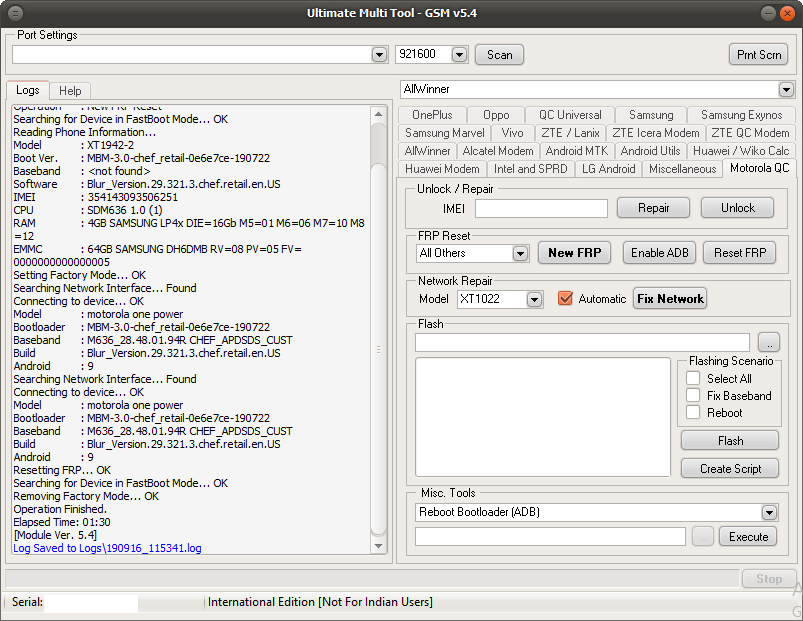Open the OnePlus tab
803x621 pixels.
pos(432,115)
